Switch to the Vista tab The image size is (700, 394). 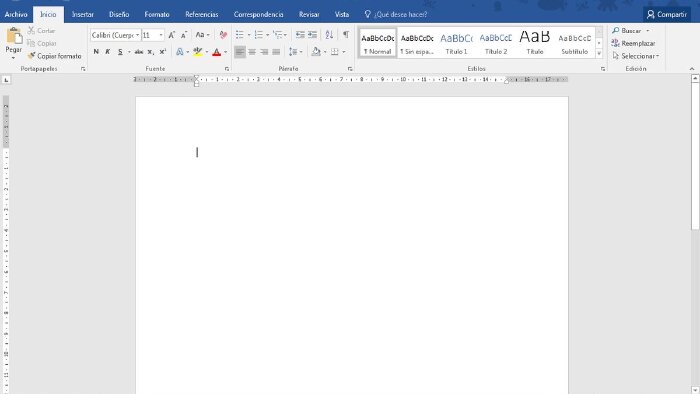point(342,14)
